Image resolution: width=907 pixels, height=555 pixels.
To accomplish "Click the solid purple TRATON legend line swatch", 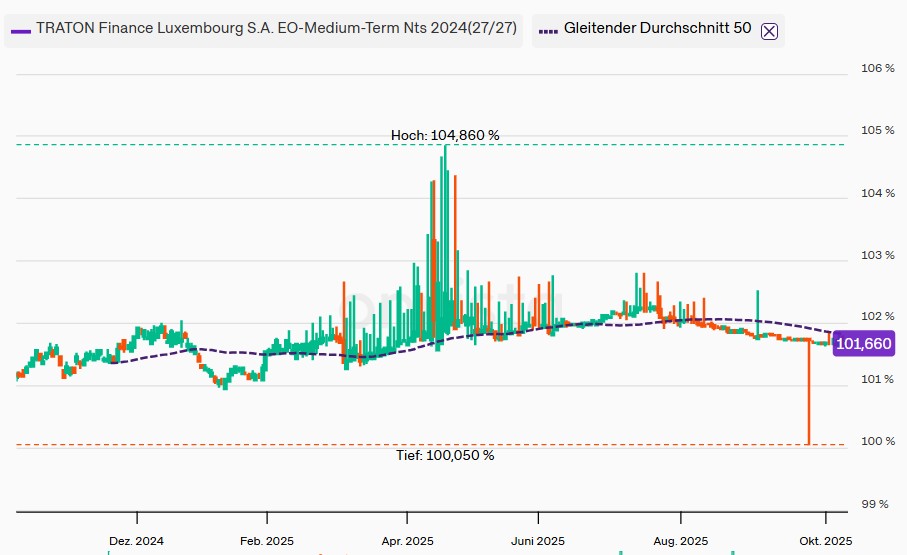I will 20,30.
